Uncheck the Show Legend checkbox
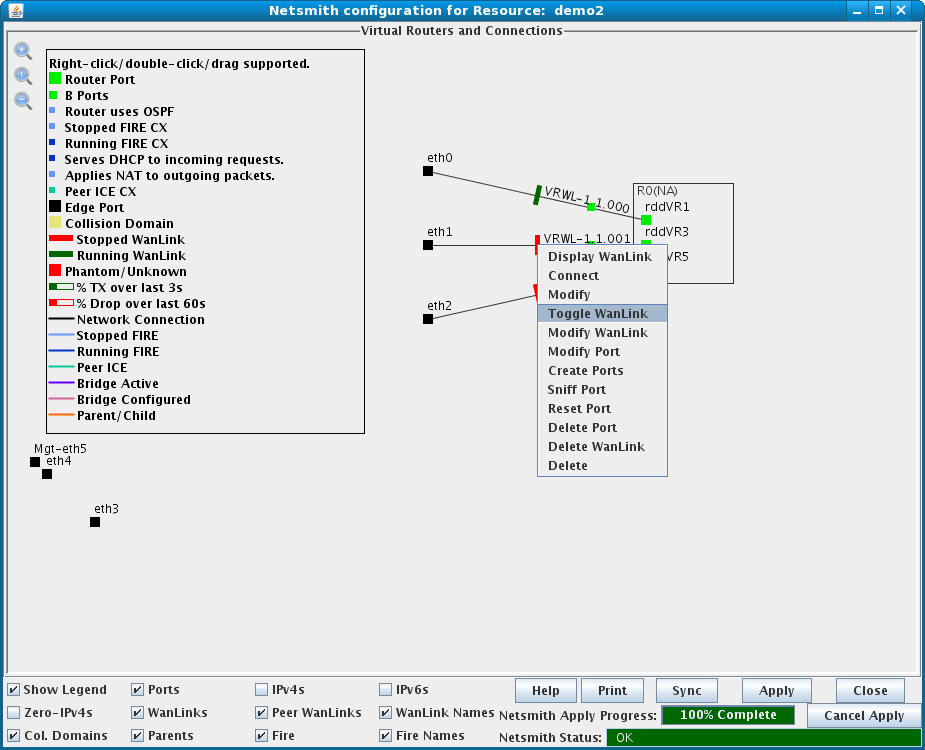This screenshot has width=925, height=750. pyautogui.click(x=14, y=689)
